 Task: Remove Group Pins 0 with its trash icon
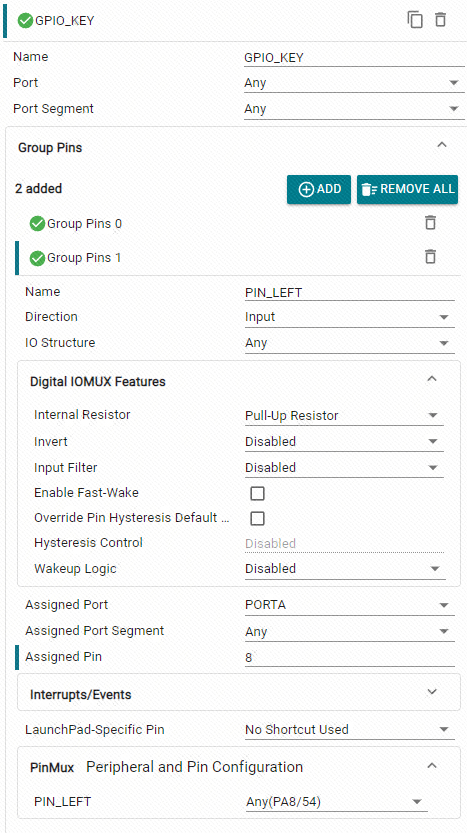[430, 223]
